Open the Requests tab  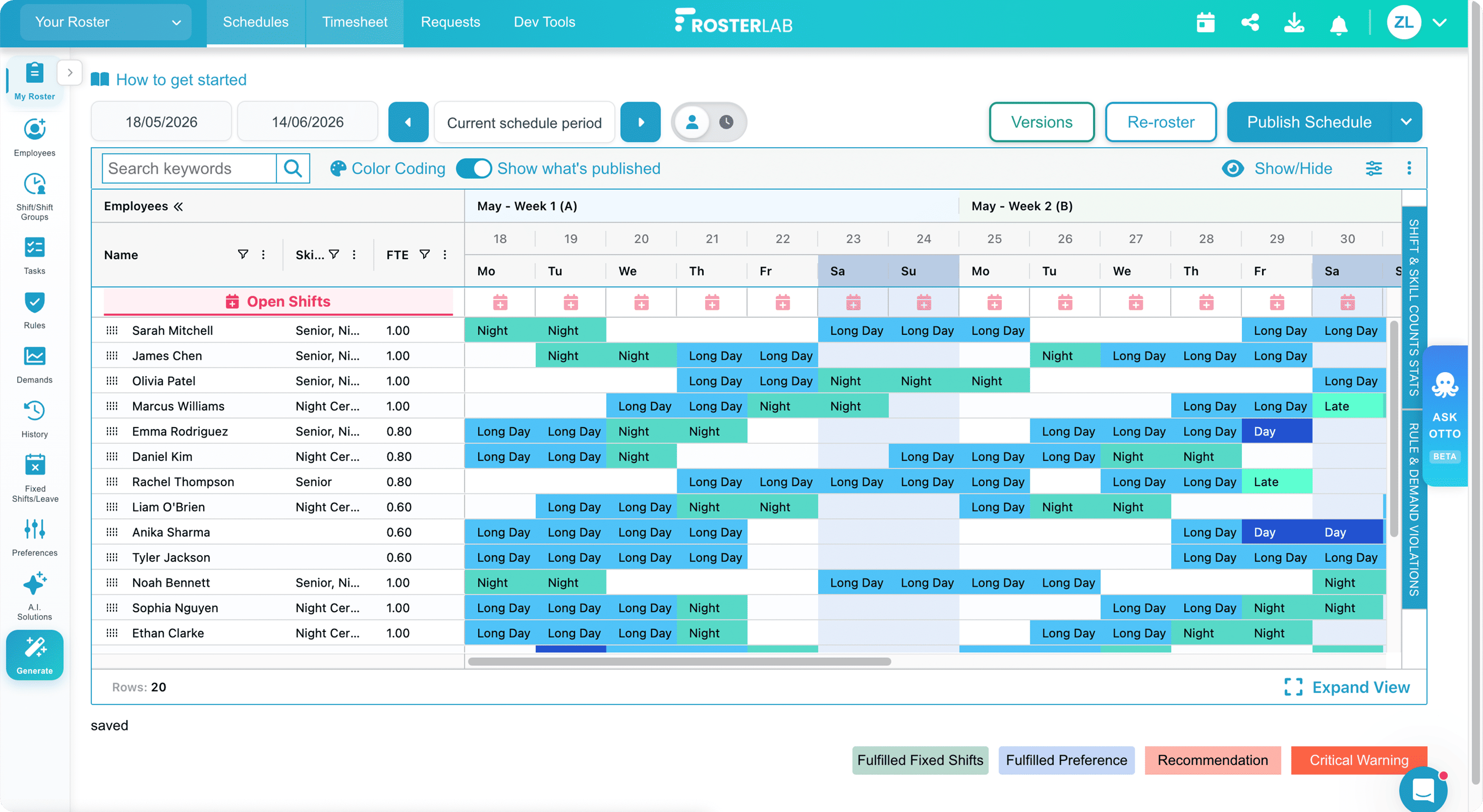pos(450,22)
